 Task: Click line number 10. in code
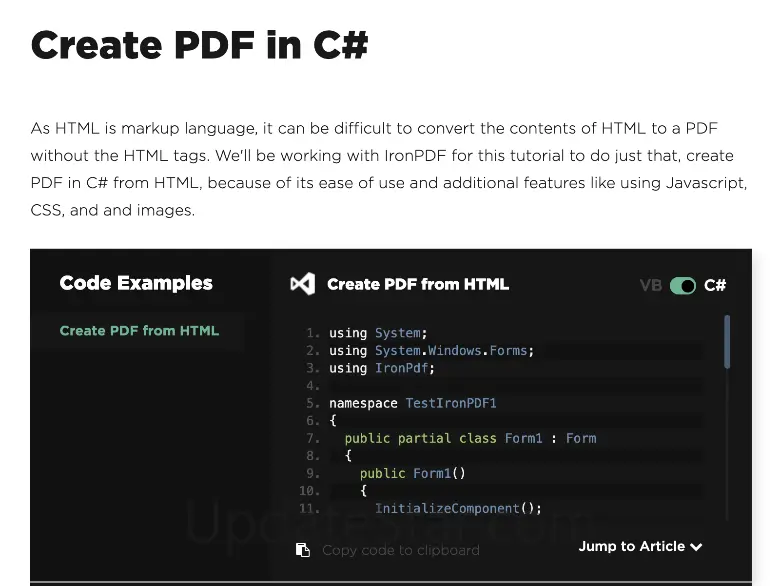point(309,491)
